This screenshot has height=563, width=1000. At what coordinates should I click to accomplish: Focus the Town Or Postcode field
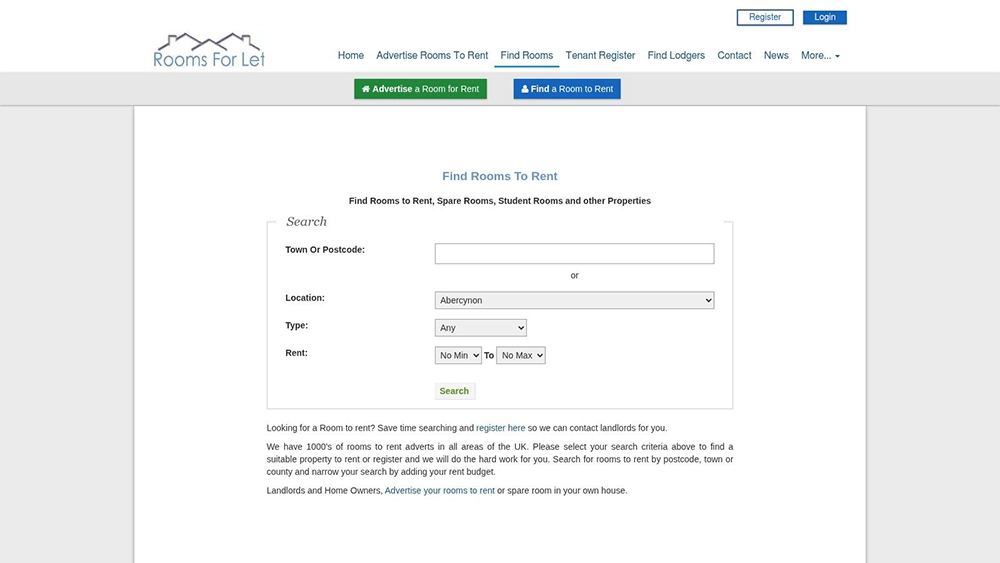pyautogui.click(x=574, y=253)
